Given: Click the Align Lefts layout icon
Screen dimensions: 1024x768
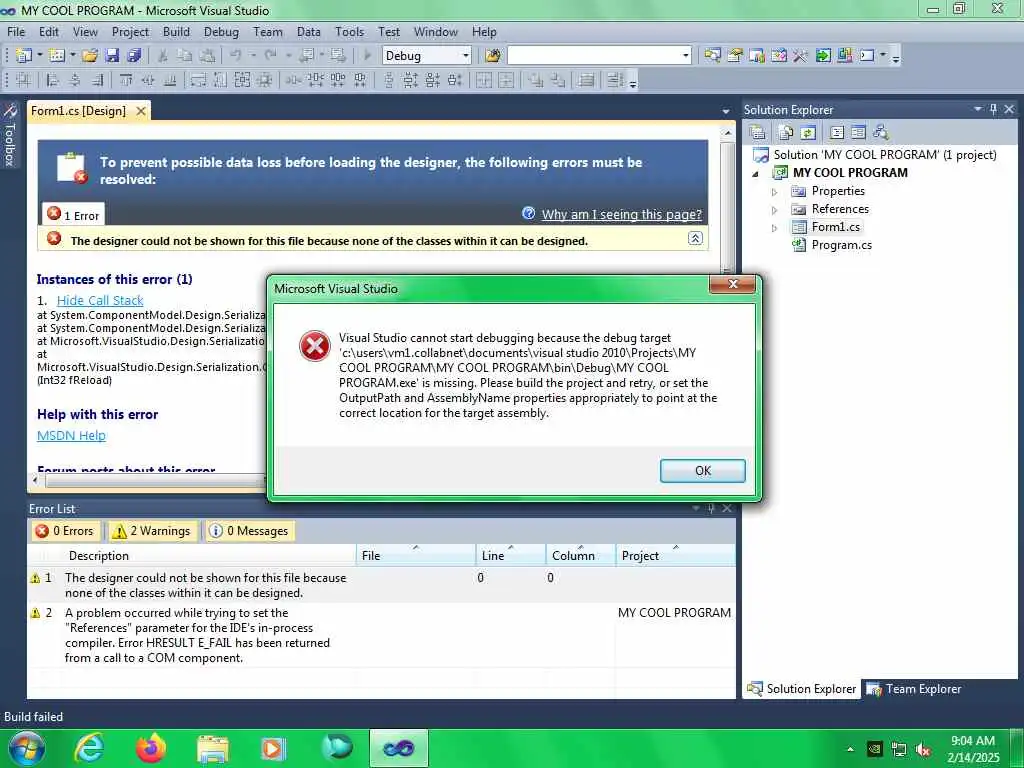Looking at the screenshot, I should [53, 80].
